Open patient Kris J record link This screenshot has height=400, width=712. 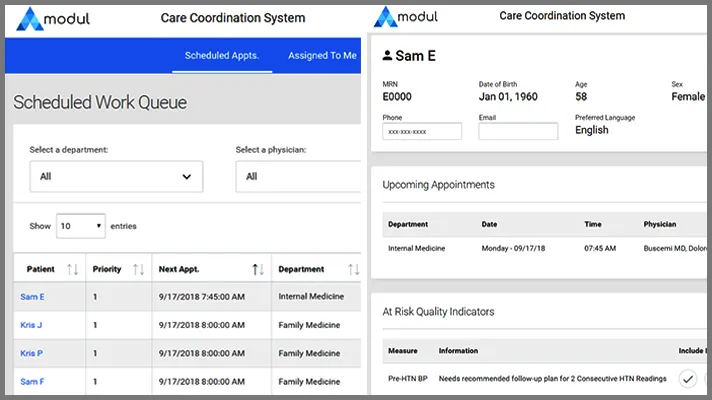point(31,325)
